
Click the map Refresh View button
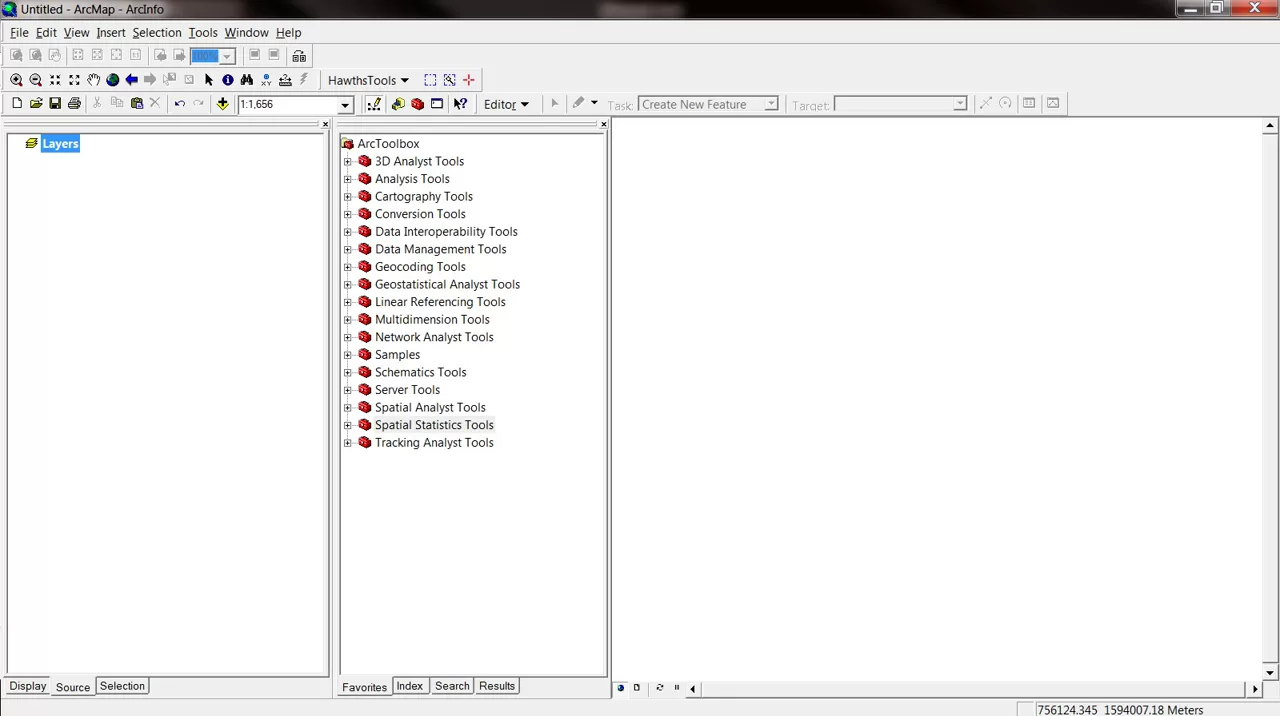click(x=659, y=688)
